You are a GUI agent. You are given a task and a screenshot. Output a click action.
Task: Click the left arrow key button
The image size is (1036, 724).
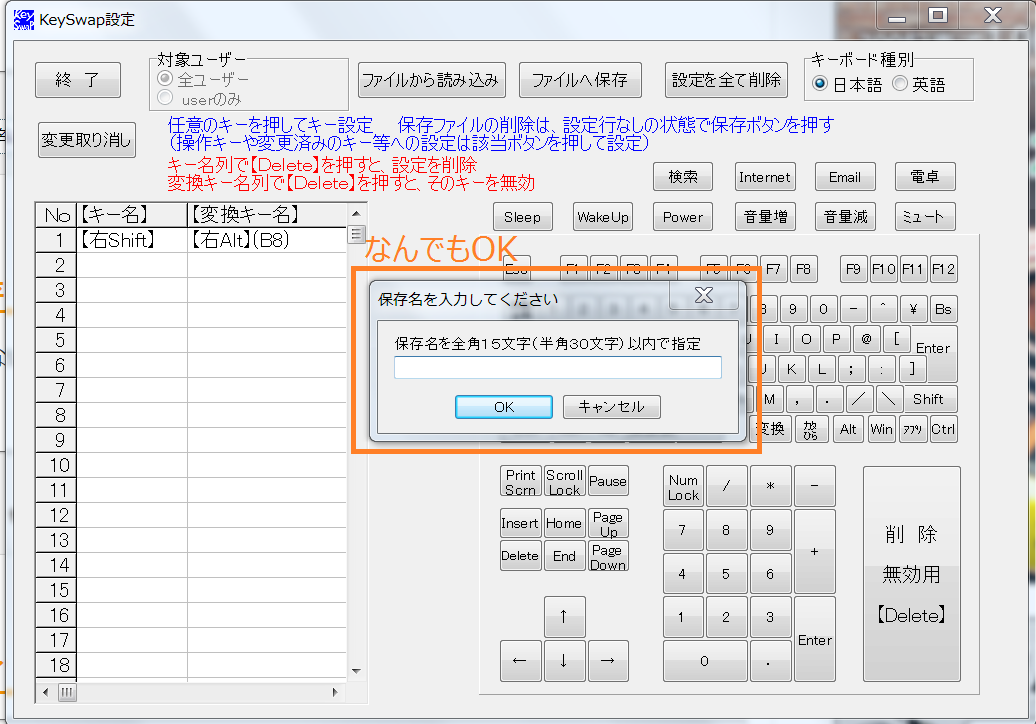pos(519,660)
